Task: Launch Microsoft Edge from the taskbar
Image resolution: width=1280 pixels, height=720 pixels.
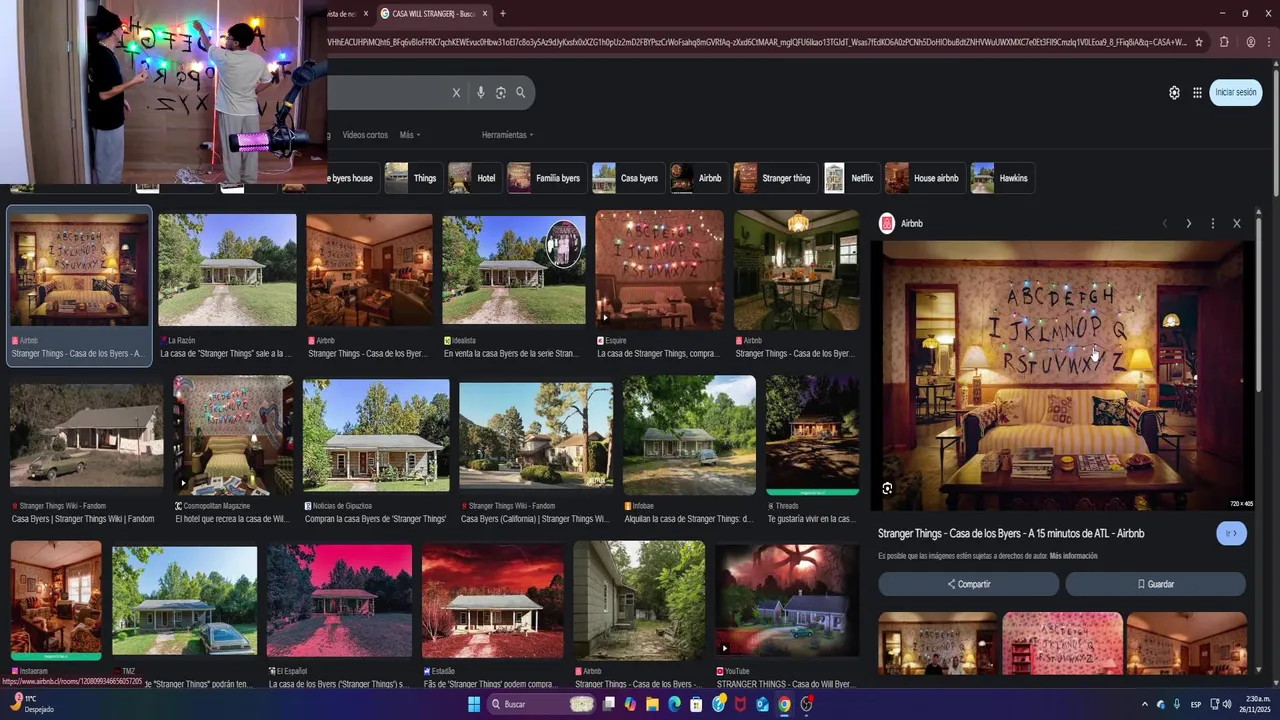Action: [674, 704]
